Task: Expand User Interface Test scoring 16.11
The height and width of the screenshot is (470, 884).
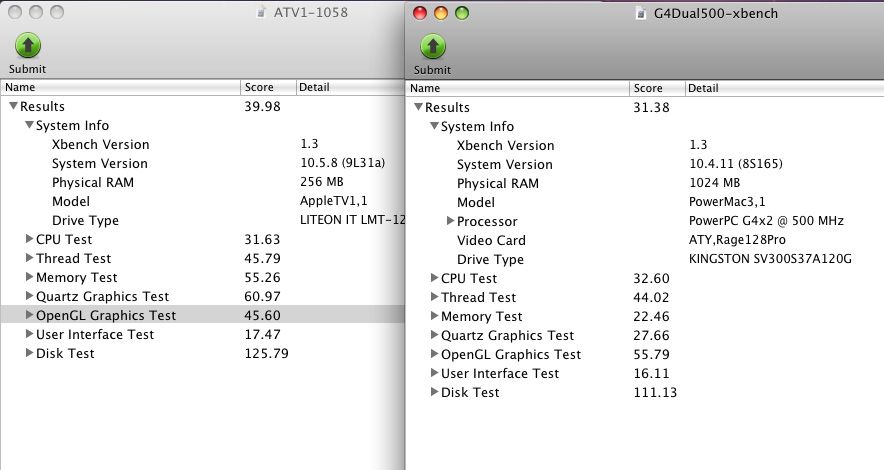Action: tap(434, 373)
